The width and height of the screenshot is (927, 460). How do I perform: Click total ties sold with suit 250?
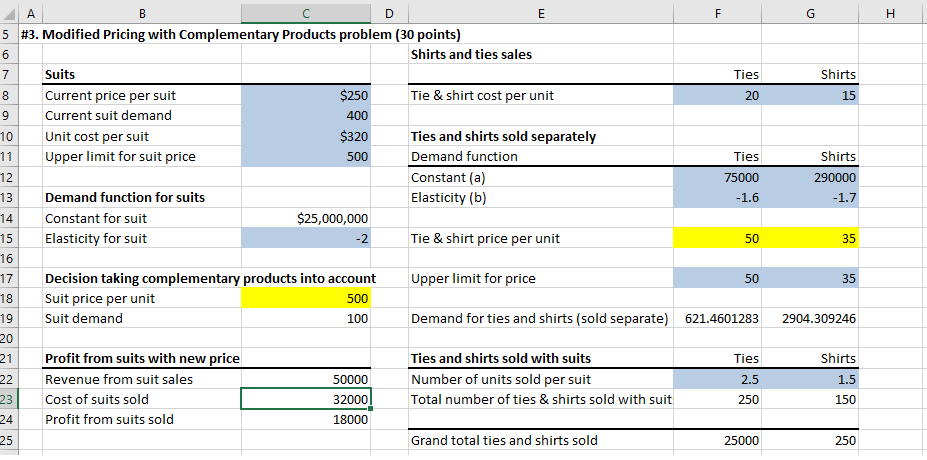(718, 400)
